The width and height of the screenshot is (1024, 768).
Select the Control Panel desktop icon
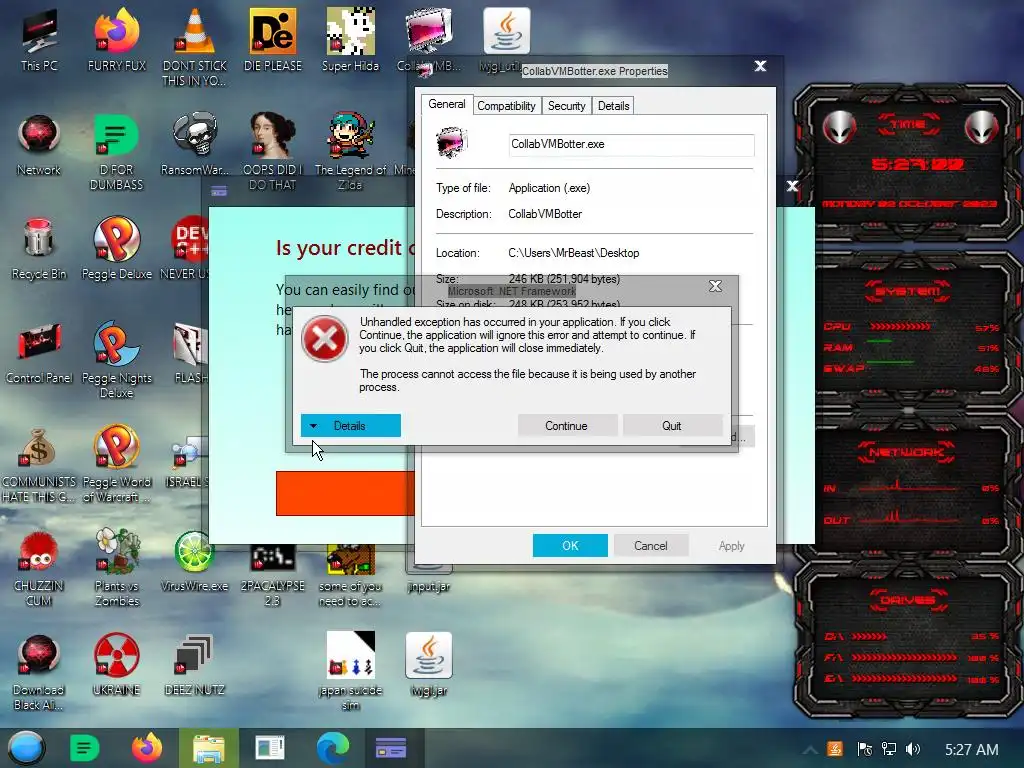tap(39, 353)
